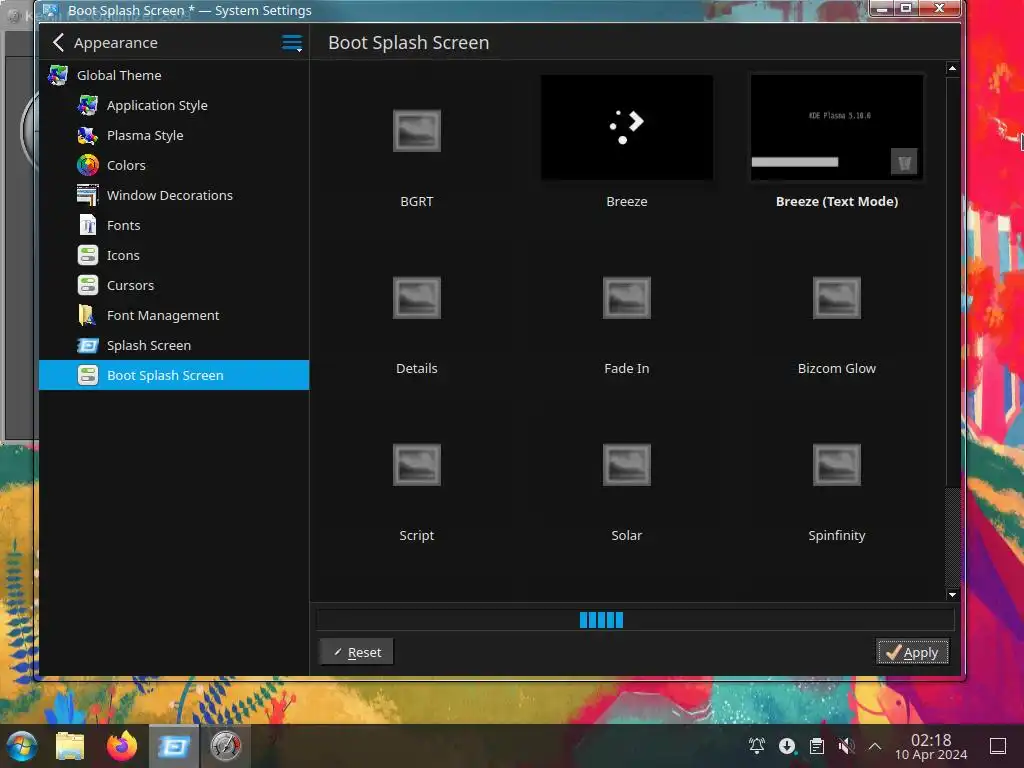Click the Apply button

912,652
